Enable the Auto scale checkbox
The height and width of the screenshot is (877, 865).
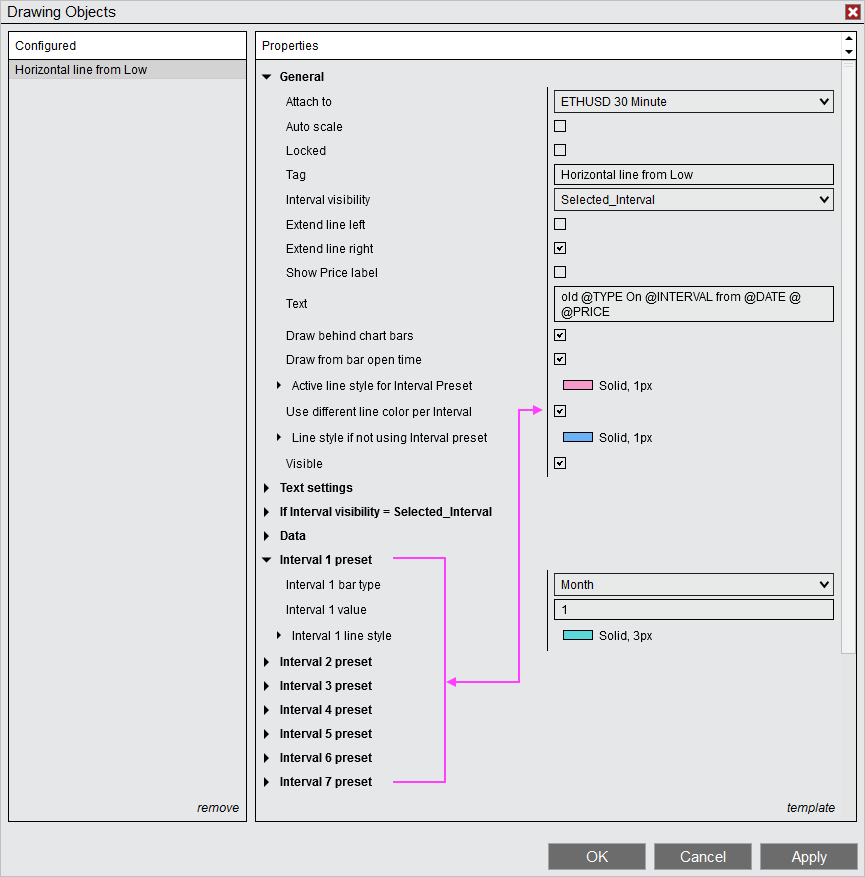tap(559, 125)
